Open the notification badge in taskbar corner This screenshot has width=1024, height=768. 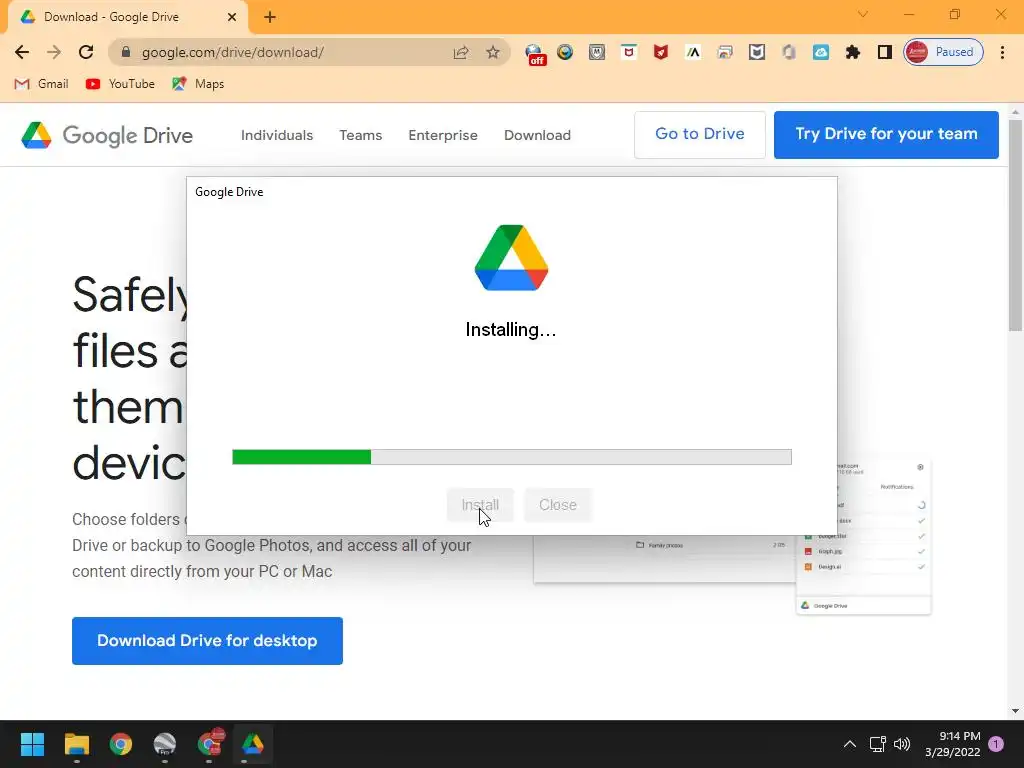[x=996, y=744]
